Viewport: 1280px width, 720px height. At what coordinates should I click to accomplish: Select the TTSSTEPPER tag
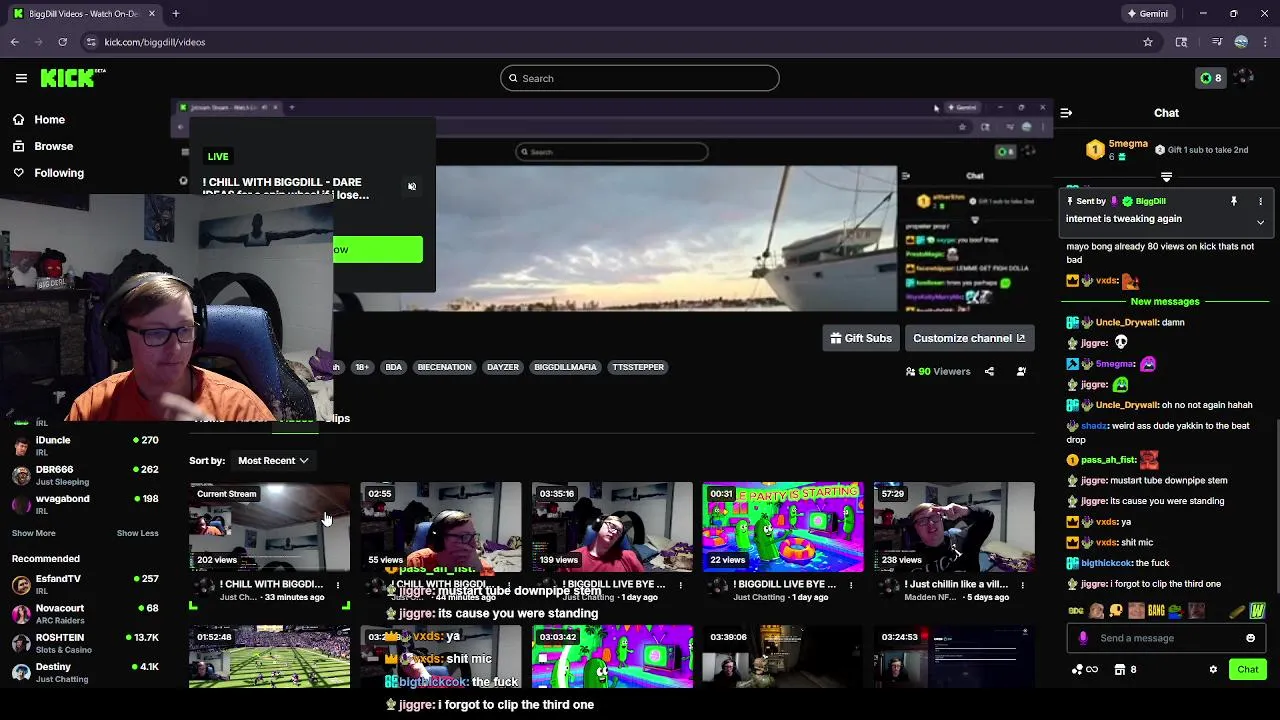(637, 367)
